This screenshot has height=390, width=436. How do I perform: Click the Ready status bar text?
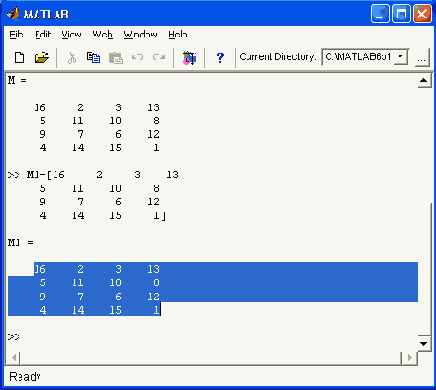(x=25, y=377)
